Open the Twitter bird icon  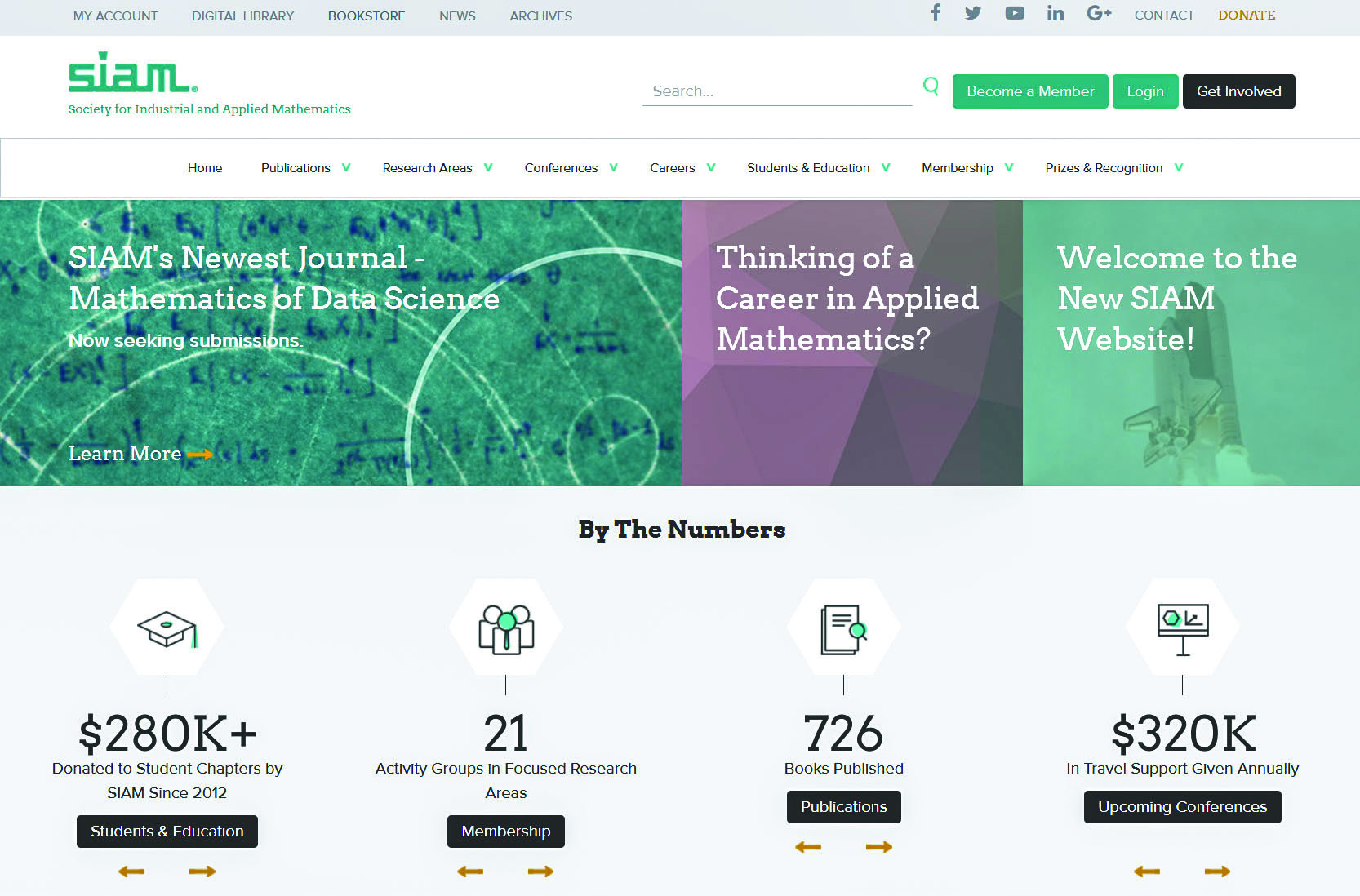coord(972,13)
